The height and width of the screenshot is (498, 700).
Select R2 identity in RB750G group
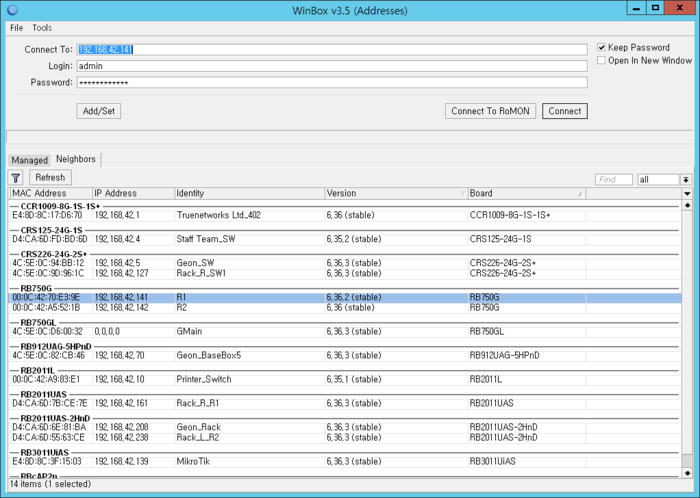coord(181,307)
